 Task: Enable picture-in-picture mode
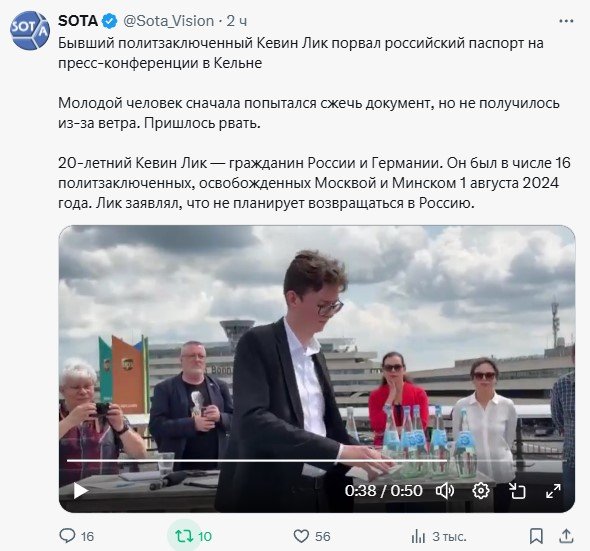pyautogui.click(x=517, y=491)
